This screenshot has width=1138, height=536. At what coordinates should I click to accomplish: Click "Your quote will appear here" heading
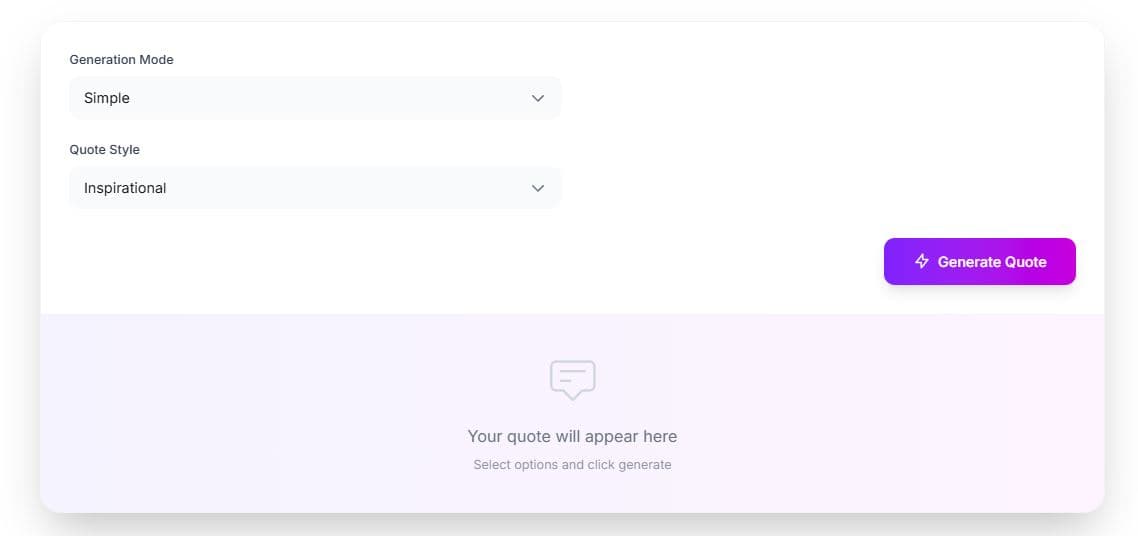572,436
